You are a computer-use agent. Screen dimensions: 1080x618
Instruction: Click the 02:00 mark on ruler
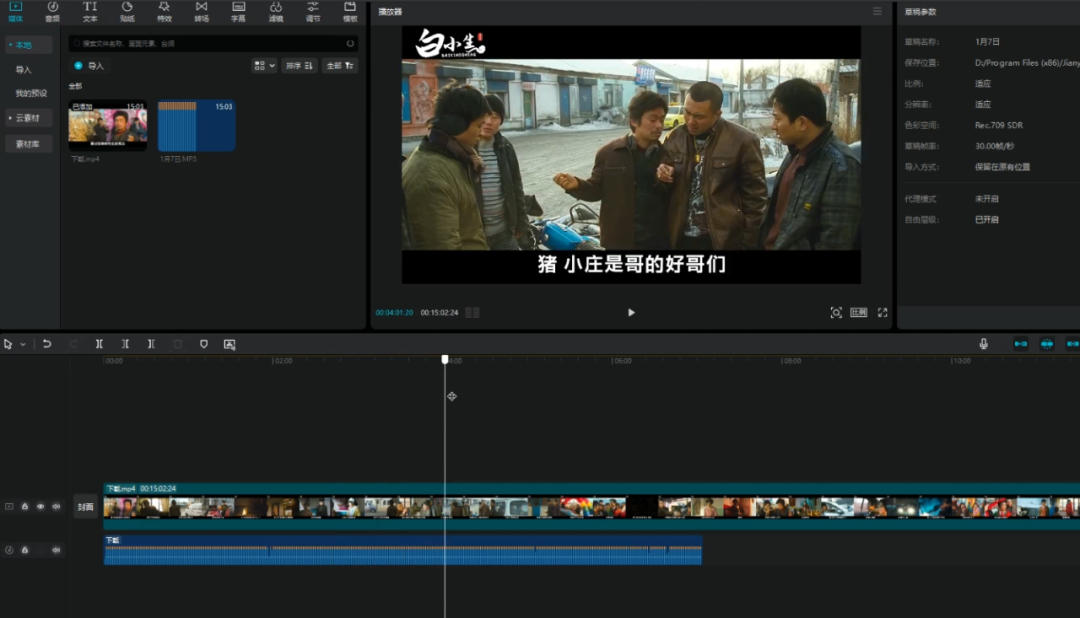point(282,361)
